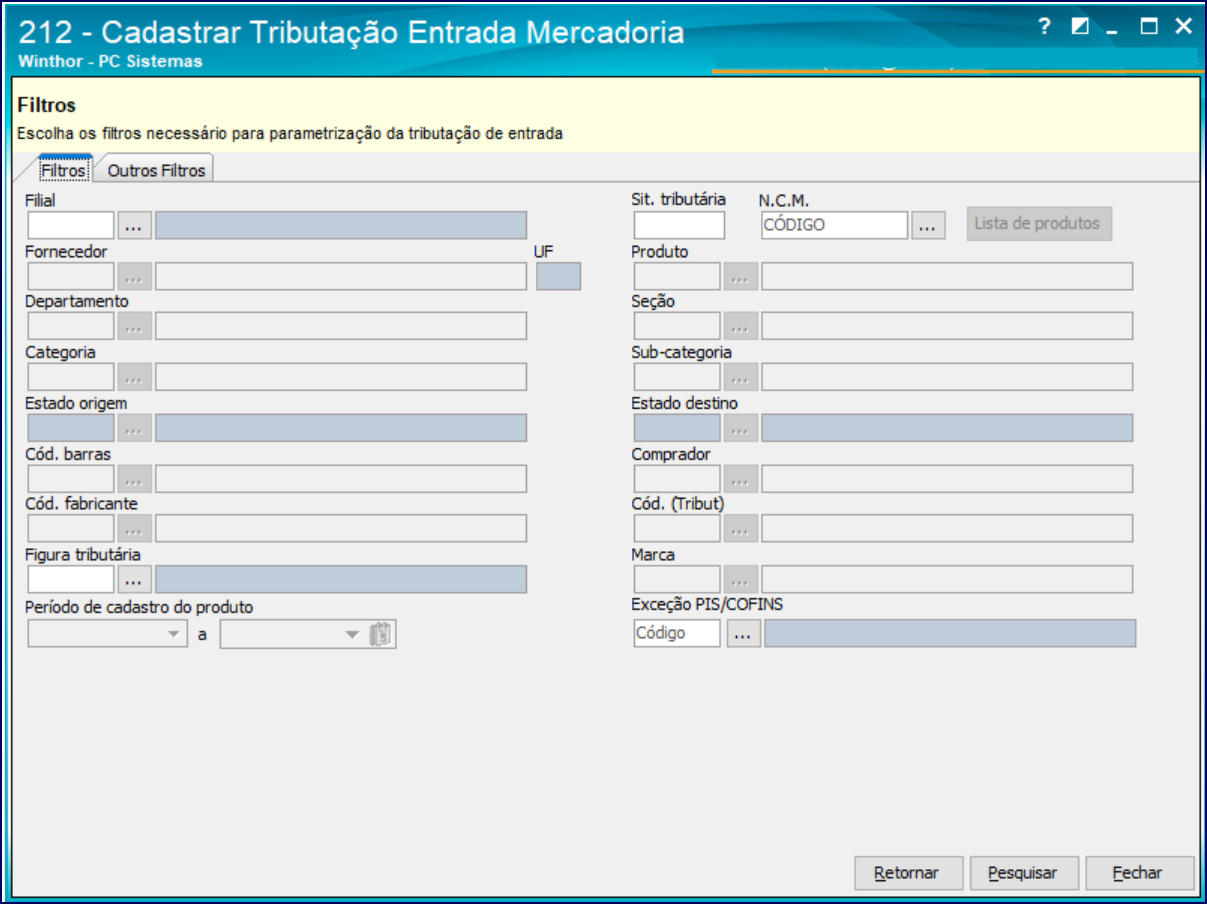Screen dimensions: 1207x904
Task: Click the period calendar clipboard icon
Action: (382, 634)
